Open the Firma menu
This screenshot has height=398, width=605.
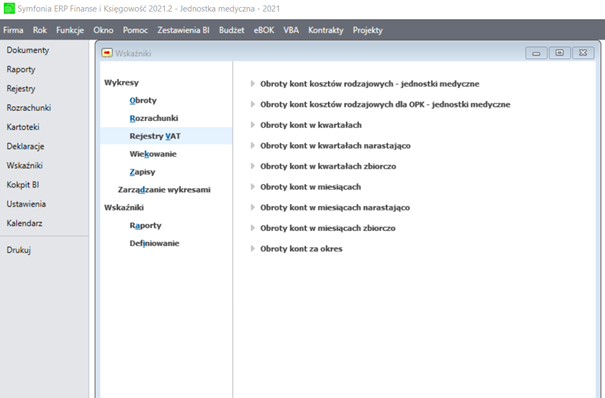coord(13,30)
